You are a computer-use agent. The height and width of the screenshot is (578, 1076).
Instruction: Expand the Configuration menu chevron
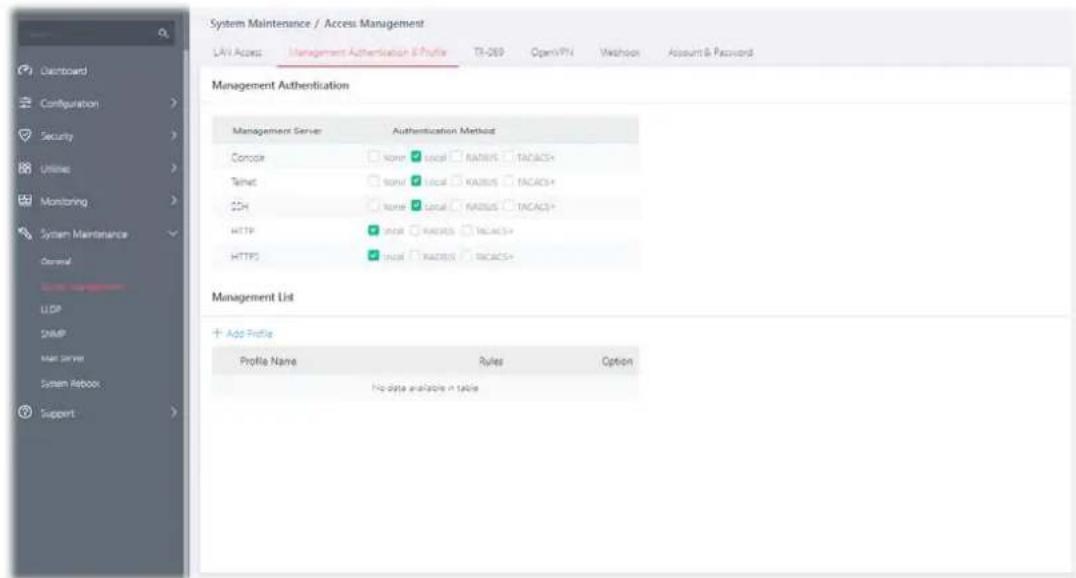[x=173, y=103]
